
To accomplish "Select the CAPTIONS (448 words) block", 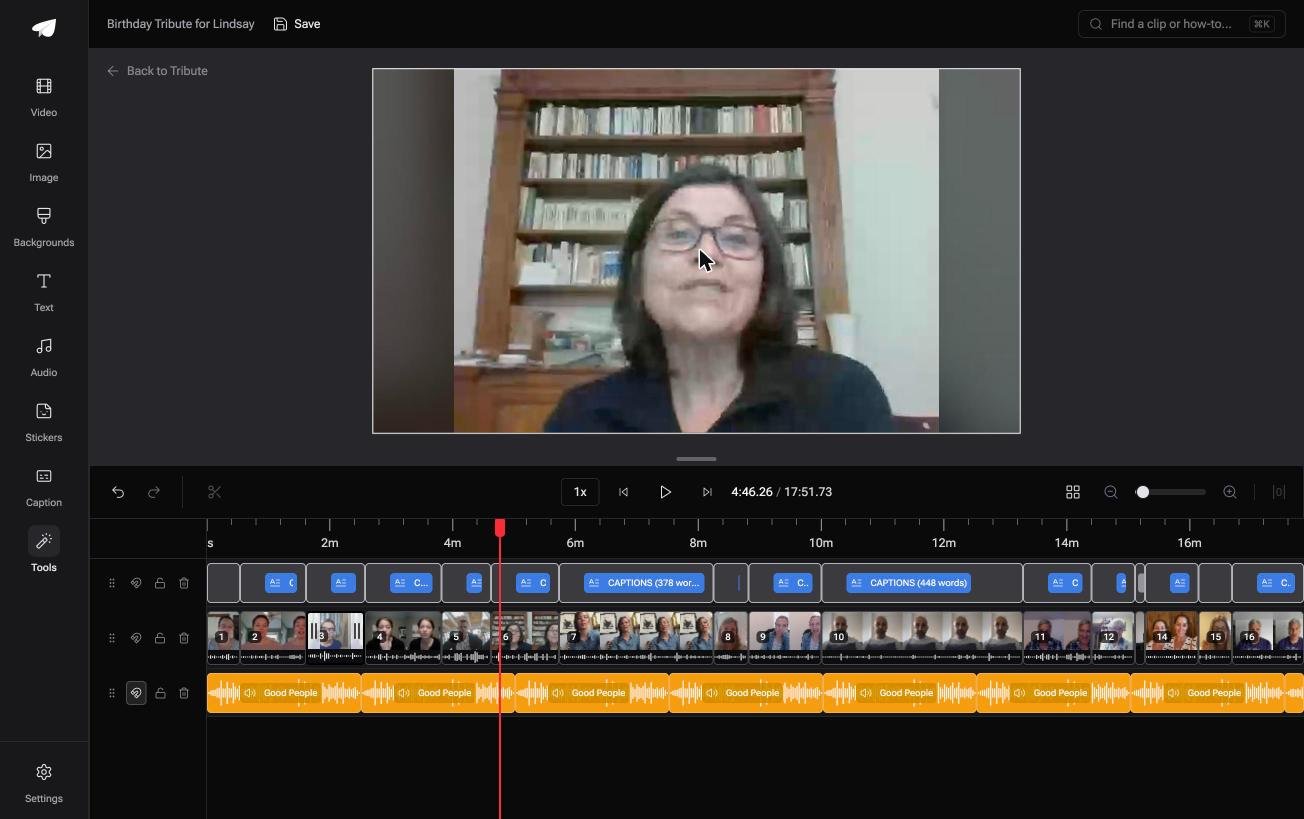I will pyautogui.click(x=909, y=583).
